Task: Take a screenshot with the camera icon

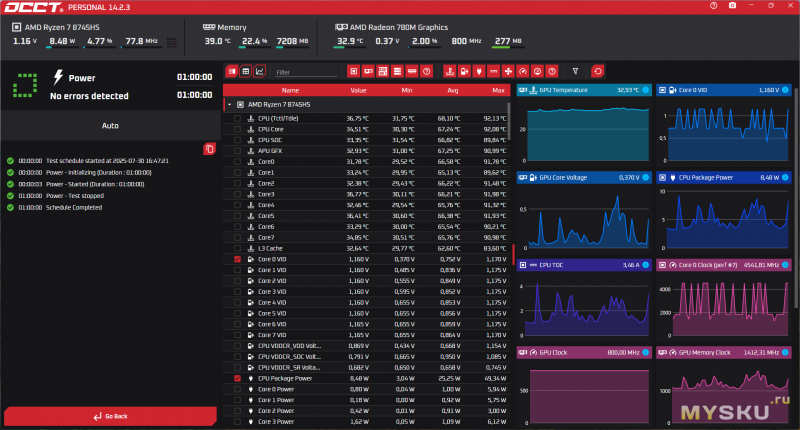Action: click(732, 6)
